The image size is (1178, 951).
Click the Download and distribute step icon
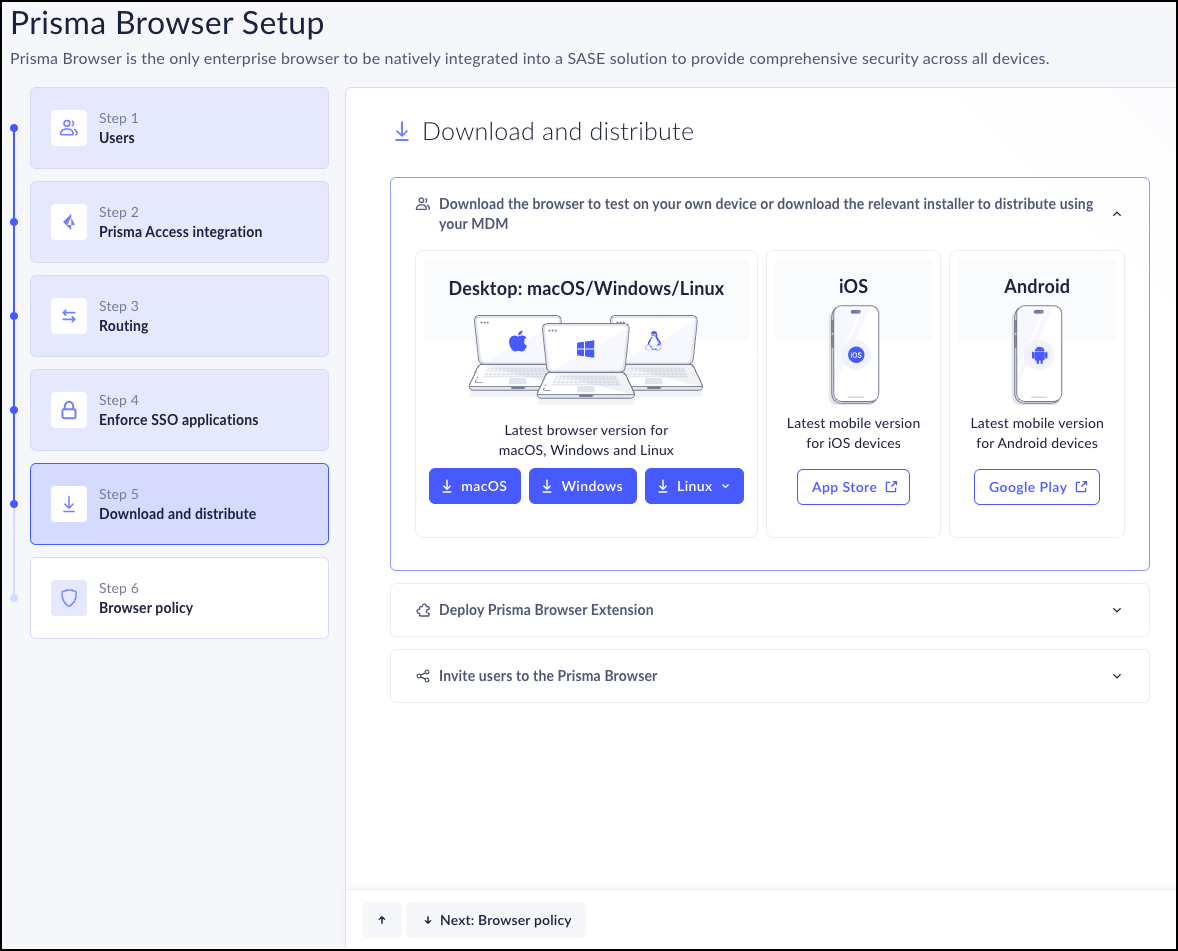pos(69,504)
